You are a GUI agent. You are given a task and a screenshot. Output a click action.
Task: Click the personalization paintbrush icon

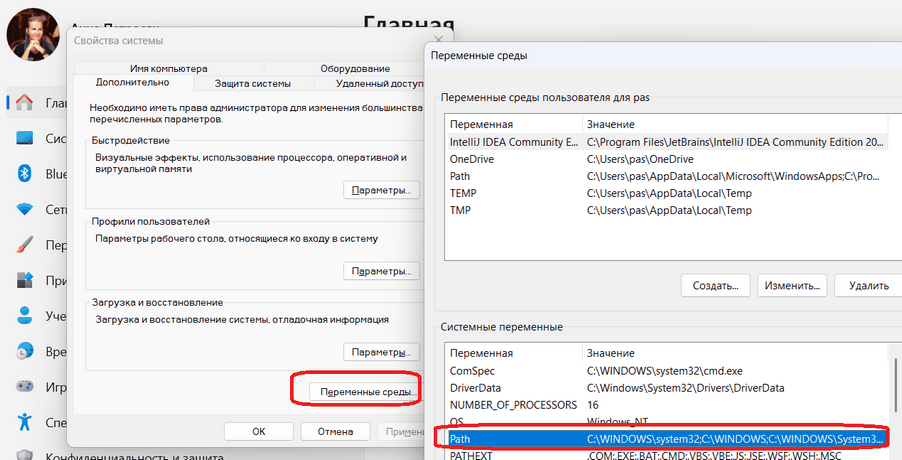coord(24,246)
